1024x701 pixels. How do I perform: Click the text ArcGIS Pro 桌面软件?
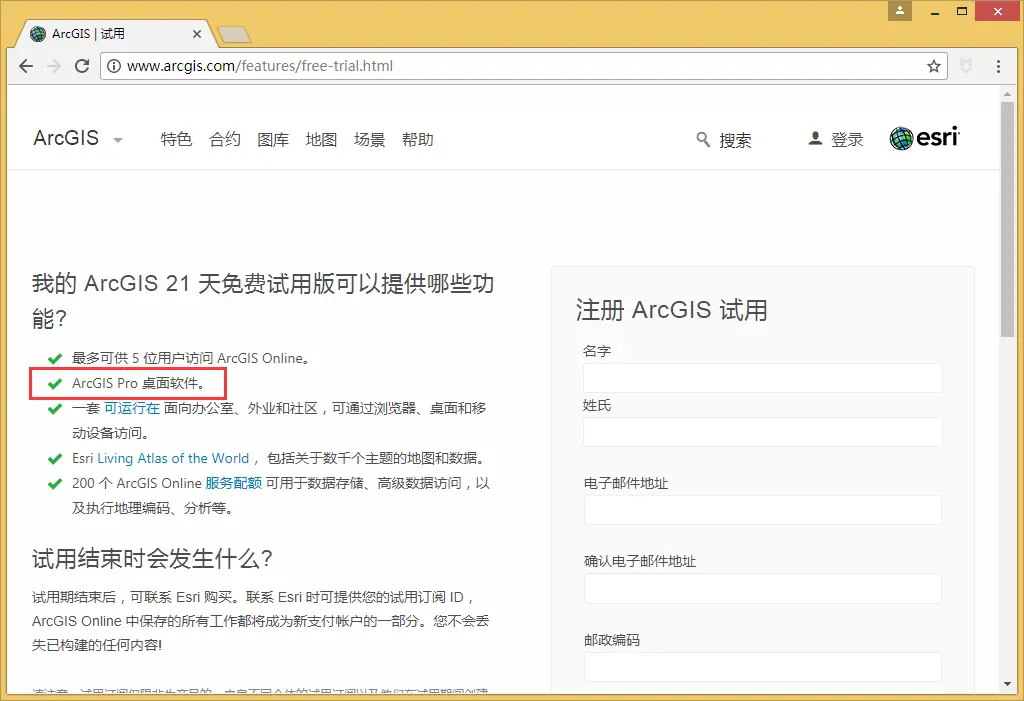point(138,383)
